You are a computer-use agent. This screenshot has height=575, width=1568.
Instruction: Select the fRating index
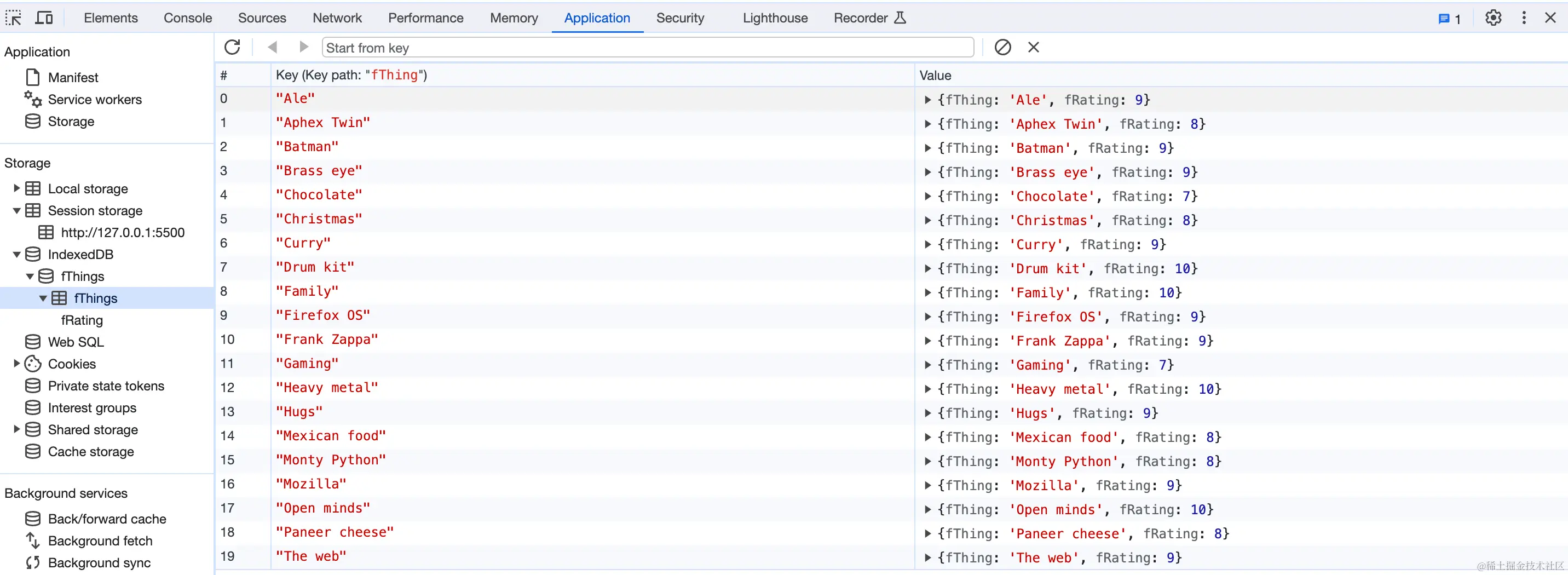point(82,320)
